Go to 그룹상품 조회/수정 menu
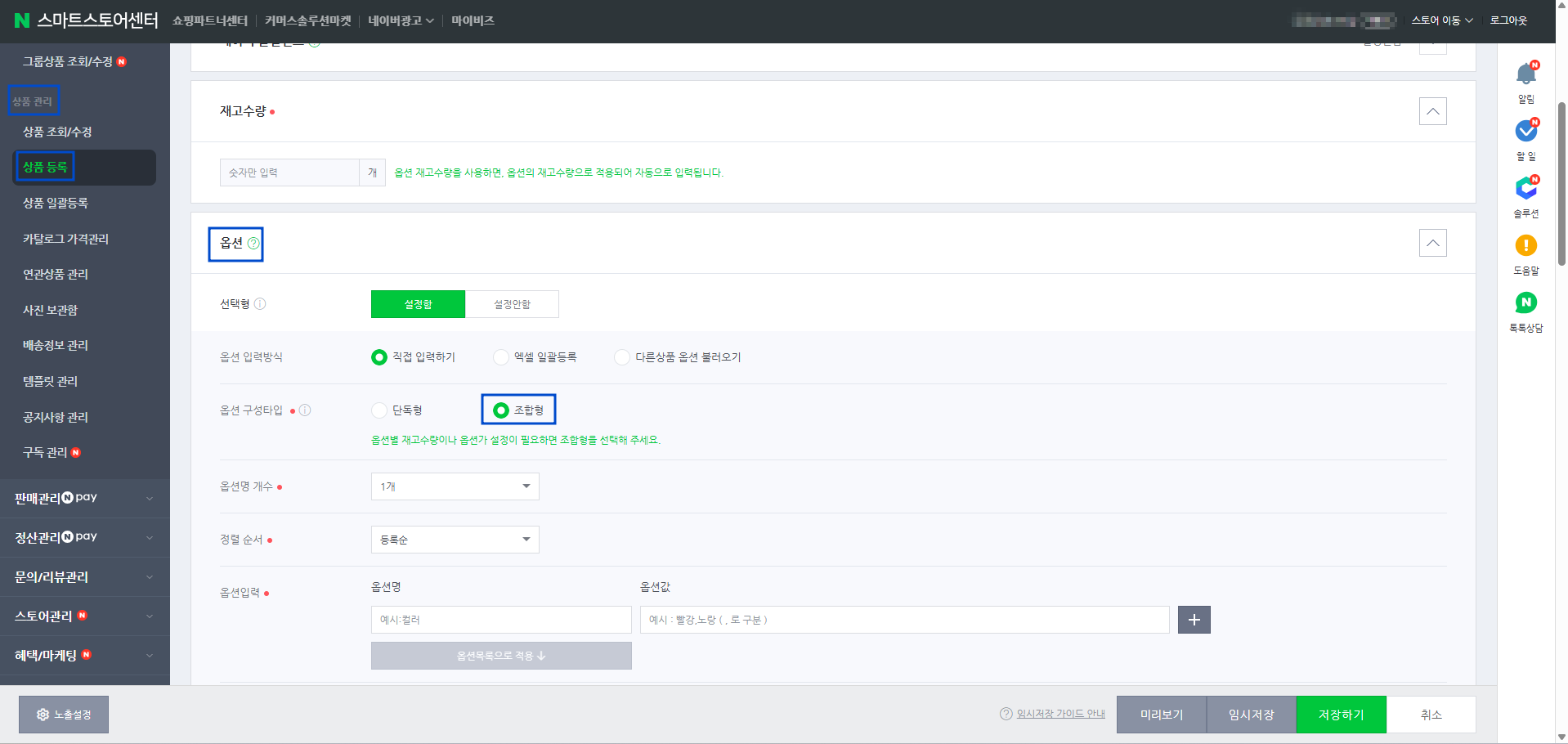 click(68, 61)
